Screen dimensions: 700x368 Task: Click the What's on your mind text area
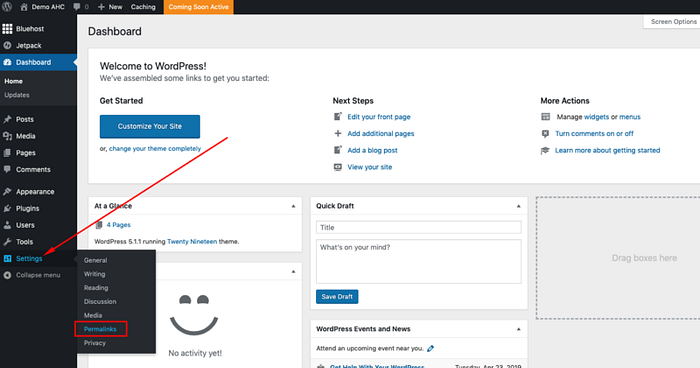(419, 262)
